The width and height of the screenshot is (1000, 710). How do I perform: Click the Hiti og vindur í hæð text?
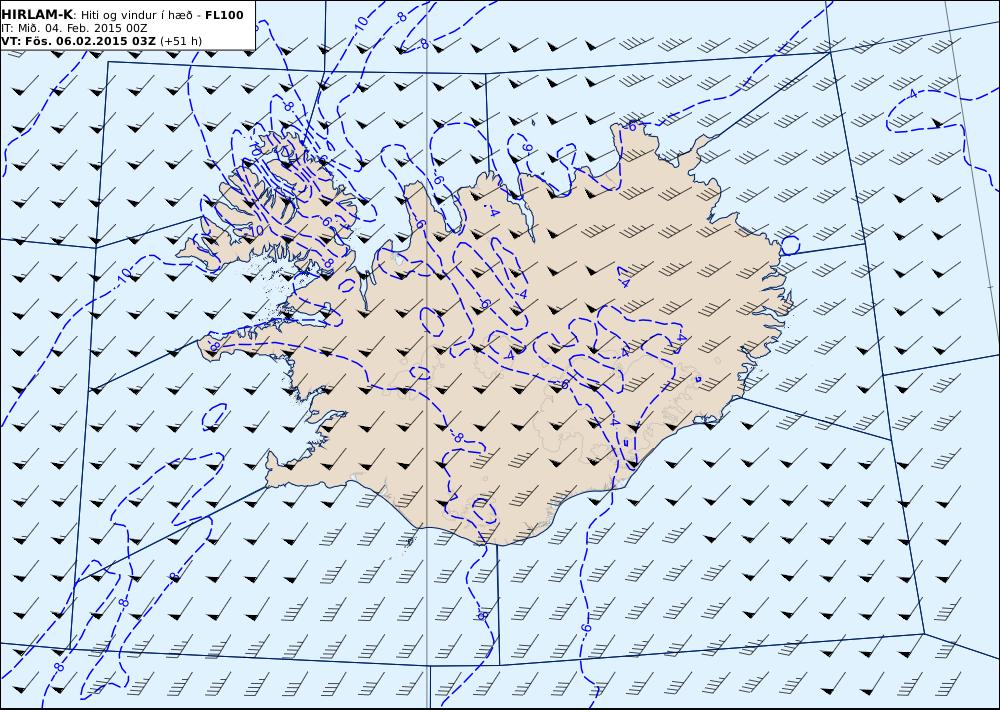click(x=137, y=15)
